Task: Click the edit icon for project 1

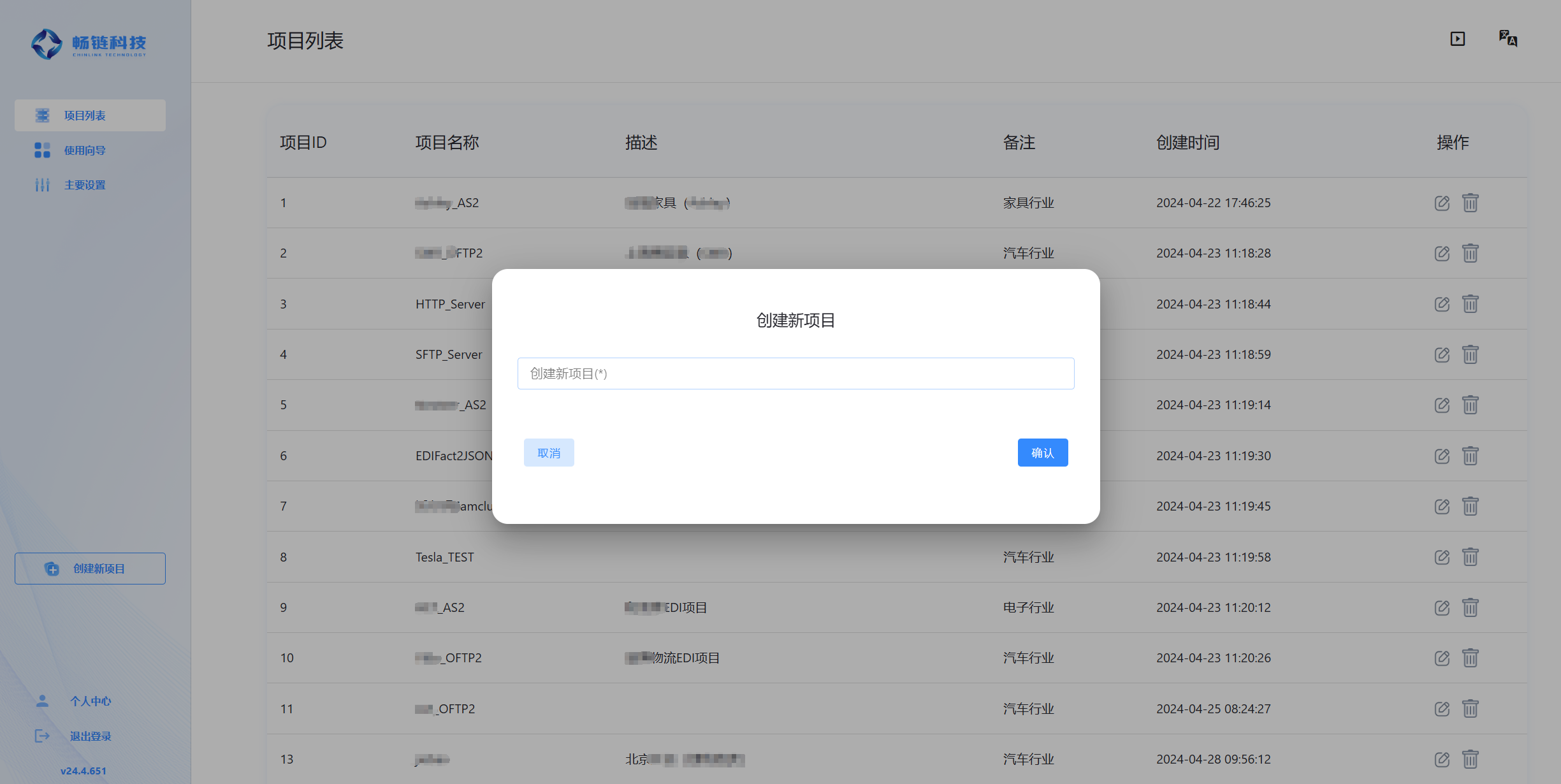Action: pyautogui.click(x=1442, y=203)
